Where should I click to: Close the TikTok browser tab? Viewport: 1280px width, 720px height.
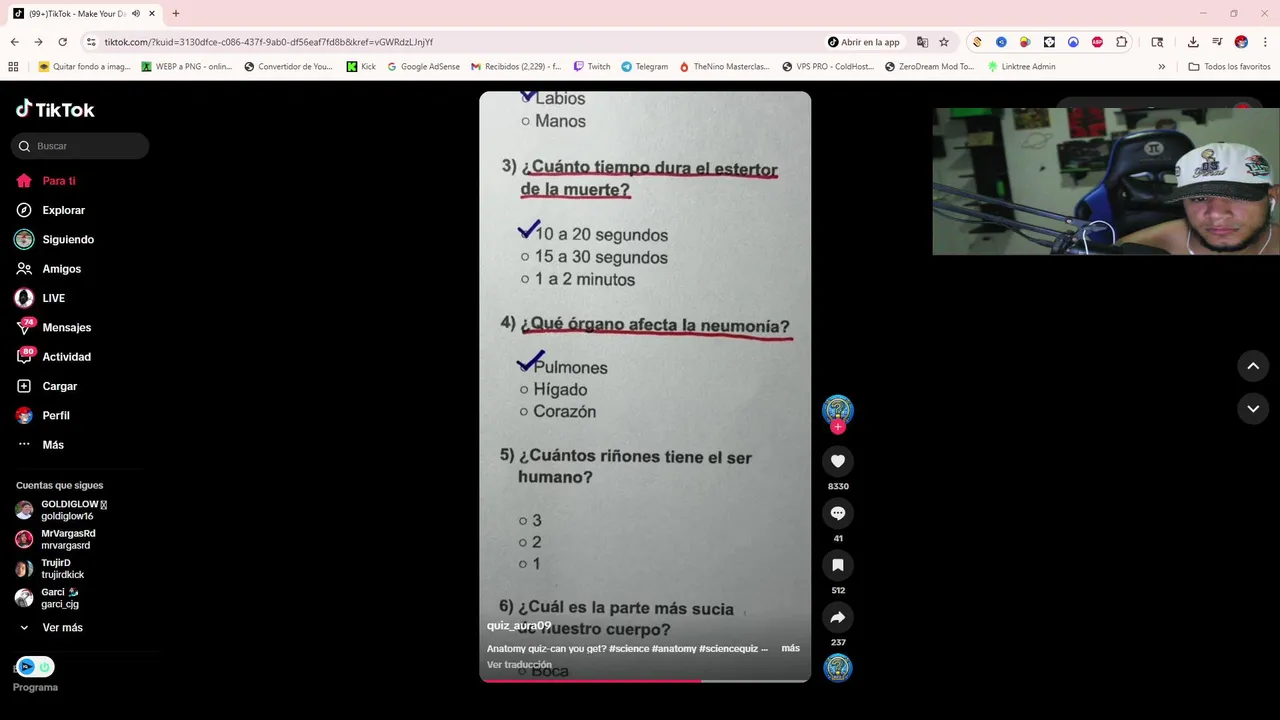tap(152, 14)
